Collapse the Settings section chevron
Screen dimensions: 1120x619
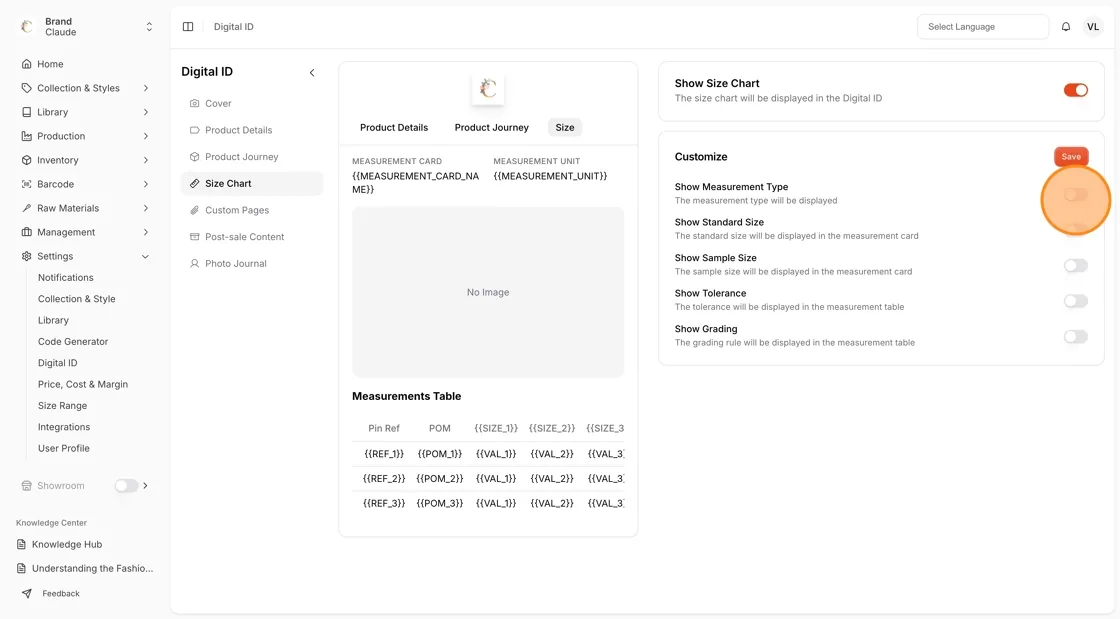tap(146, 256)
